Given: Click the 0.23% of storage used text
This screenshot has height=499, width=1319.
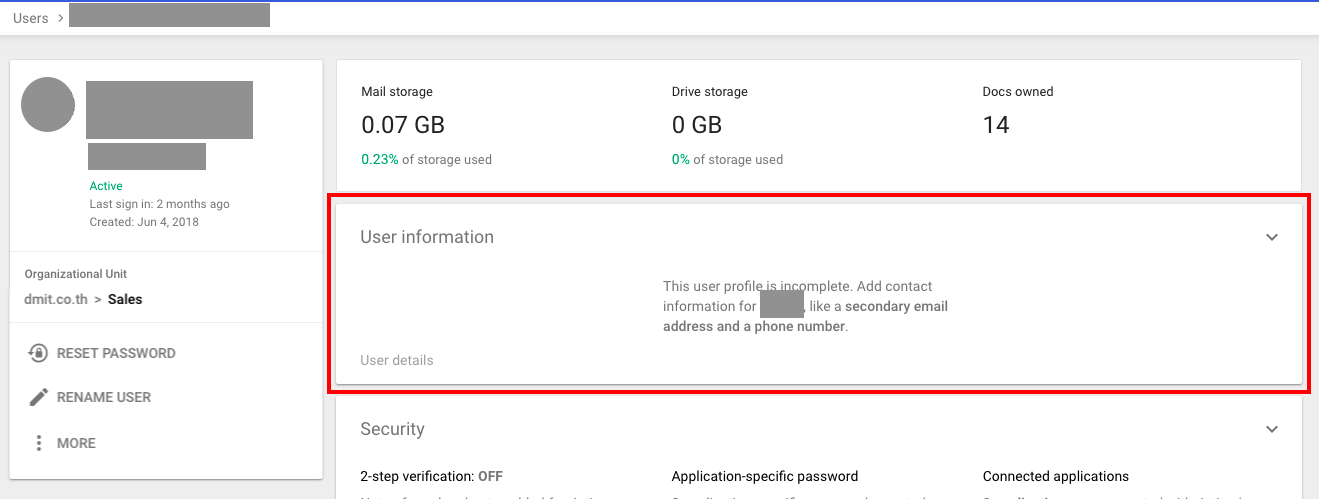Looking at the screenshot, I should pyautogui.click(x=426, y=159).
